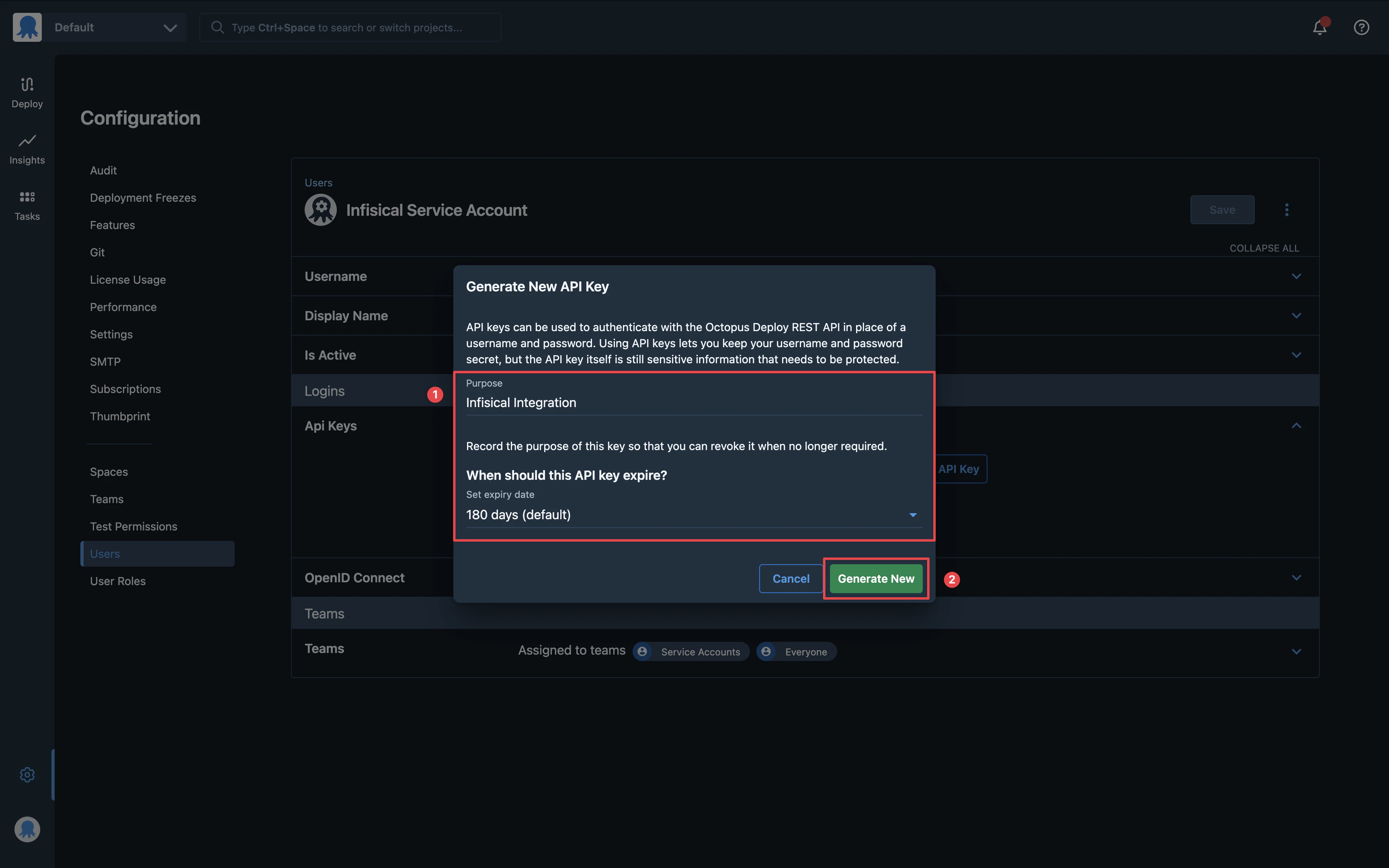This screenshot has height=868, width=1389.
Task: Open License Usage menu item
Action: coord(128,280)
